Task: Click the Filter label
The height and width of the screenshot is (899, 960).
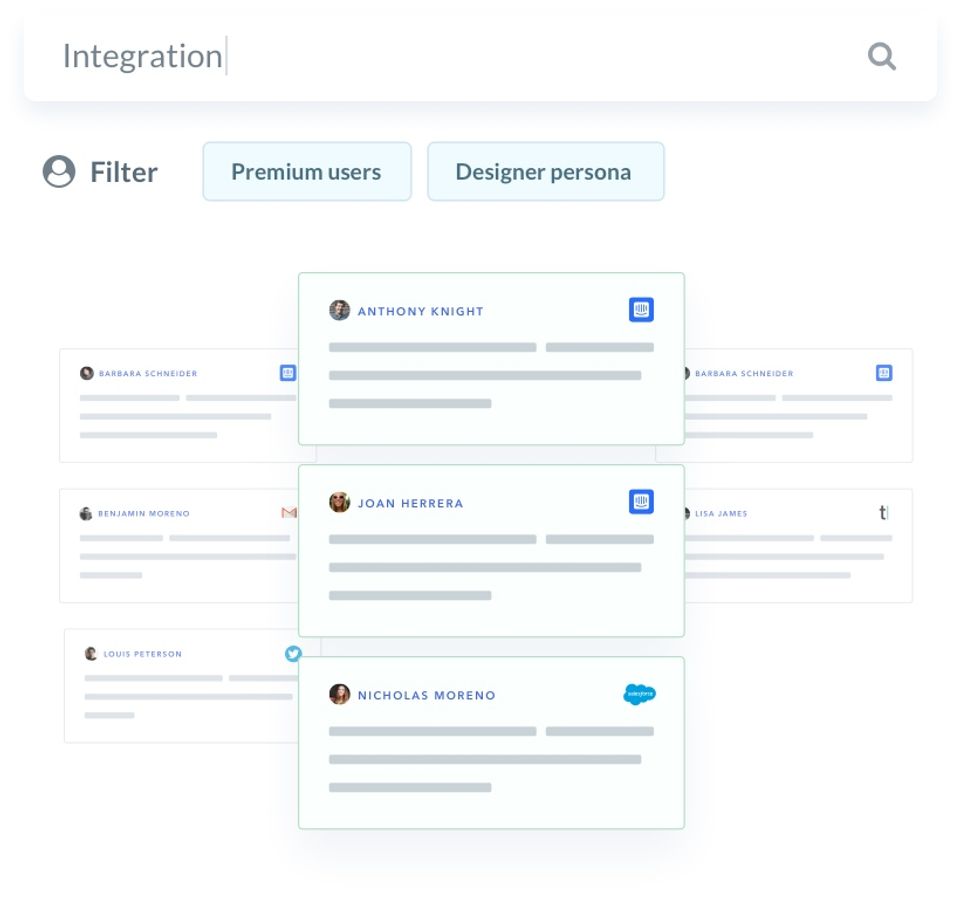Action: (124, 172)
